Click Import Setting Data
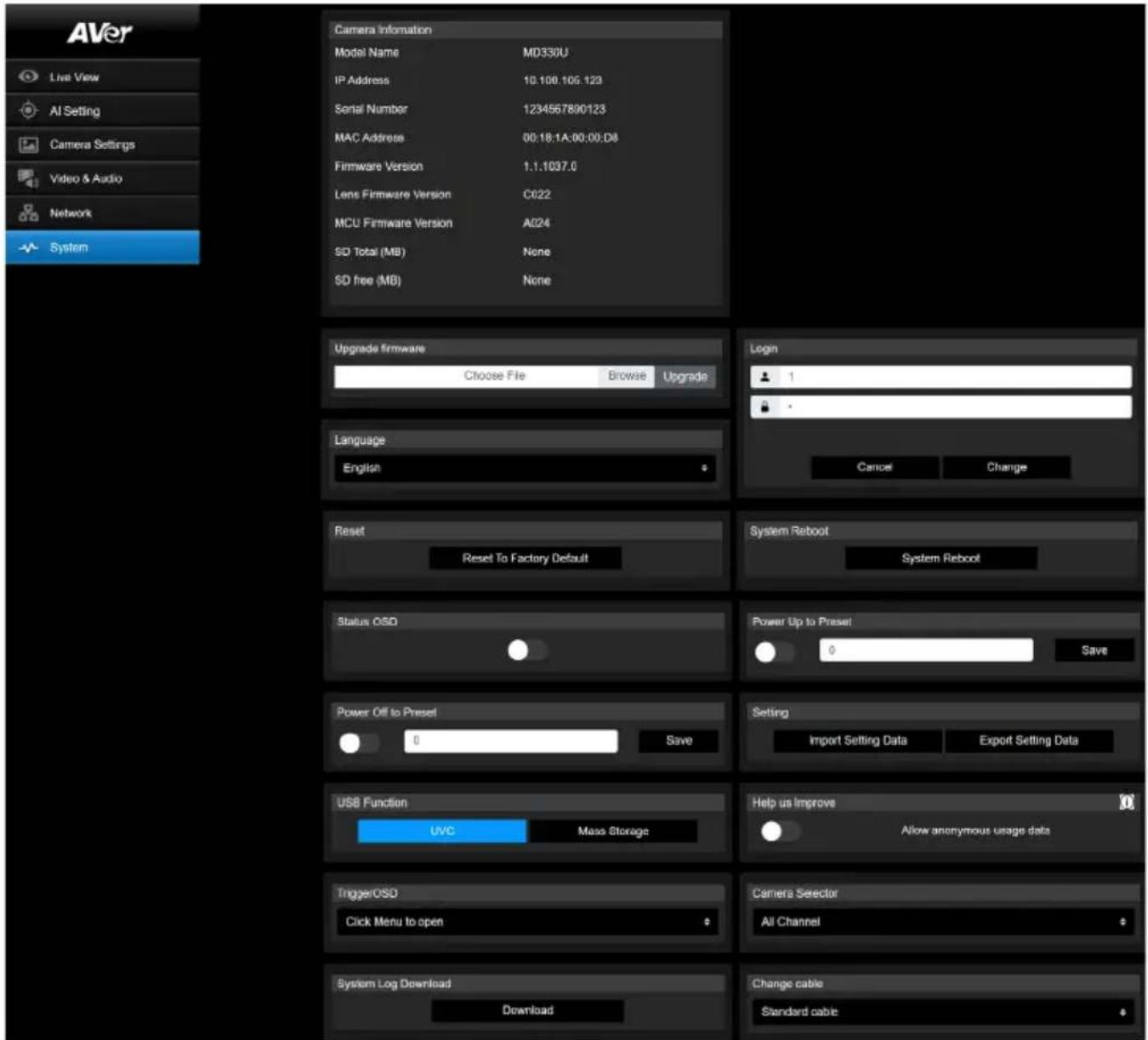 (858, 741)
